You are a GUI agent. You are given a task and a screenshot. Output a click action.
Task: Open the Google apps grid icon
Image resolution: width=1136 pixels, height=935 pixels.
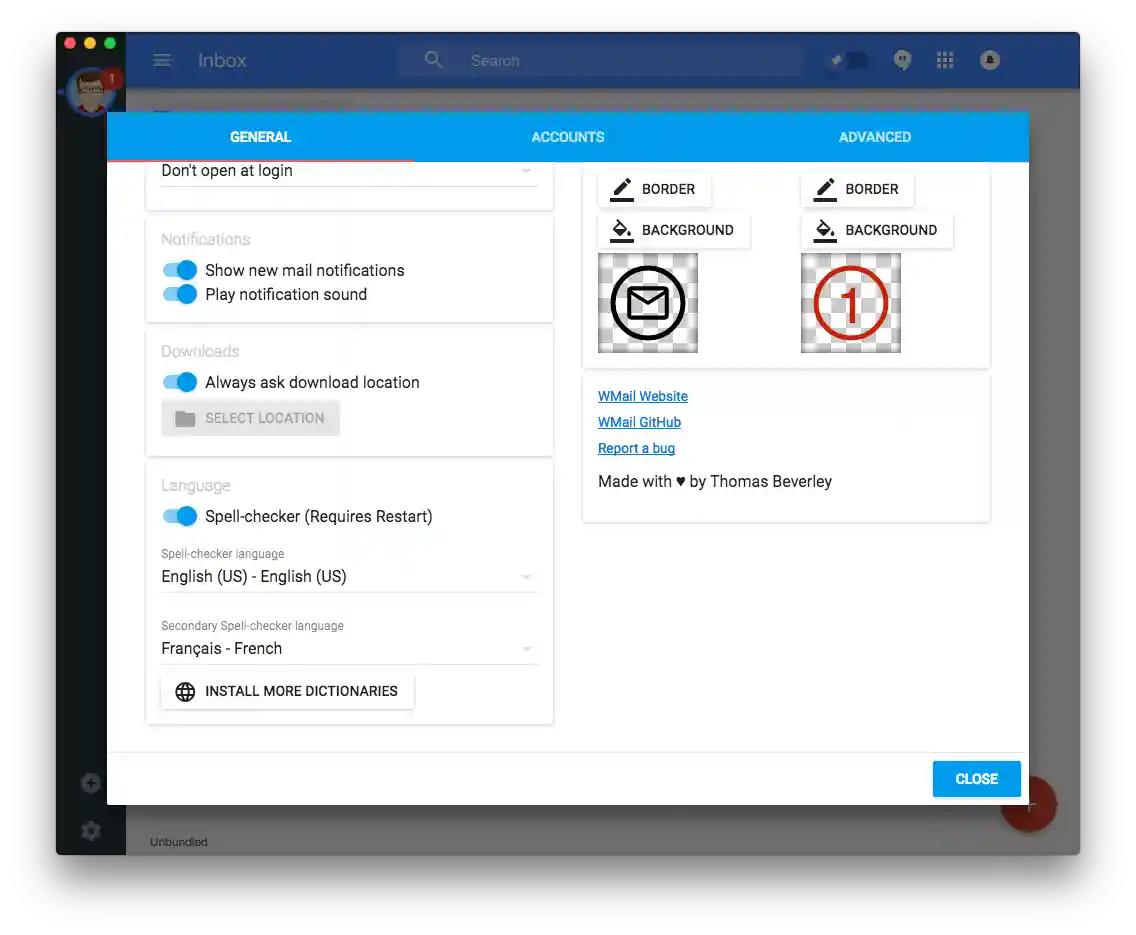[944, 60]
